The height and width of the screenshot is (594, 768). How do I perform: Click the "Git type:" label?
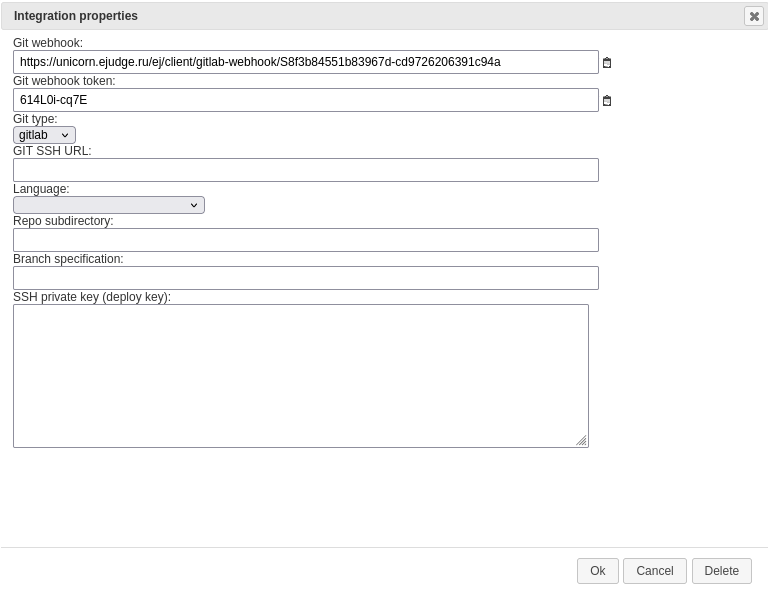(x=35, y=119)
